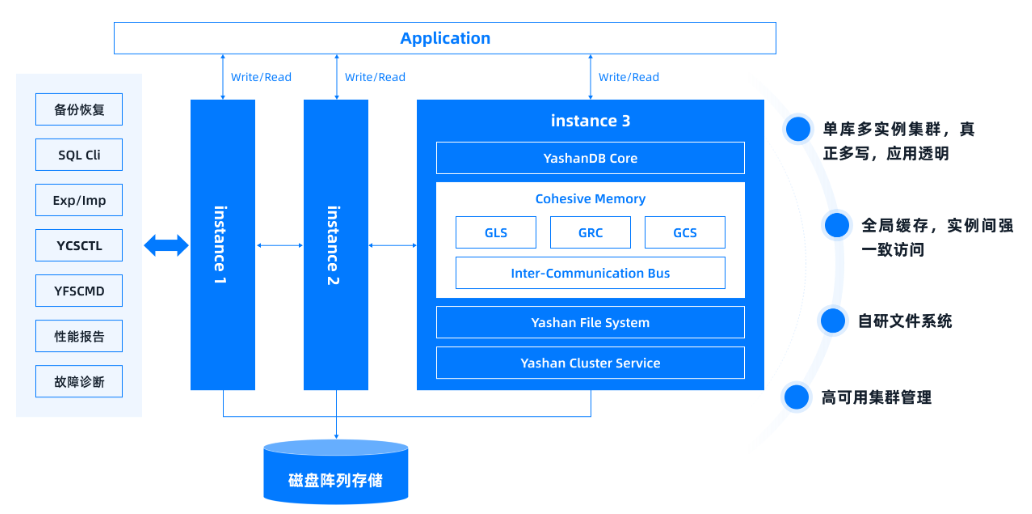Select the 备份恢复 tool box
This screenshot has width=1032, height=514.
coord(79,110)
